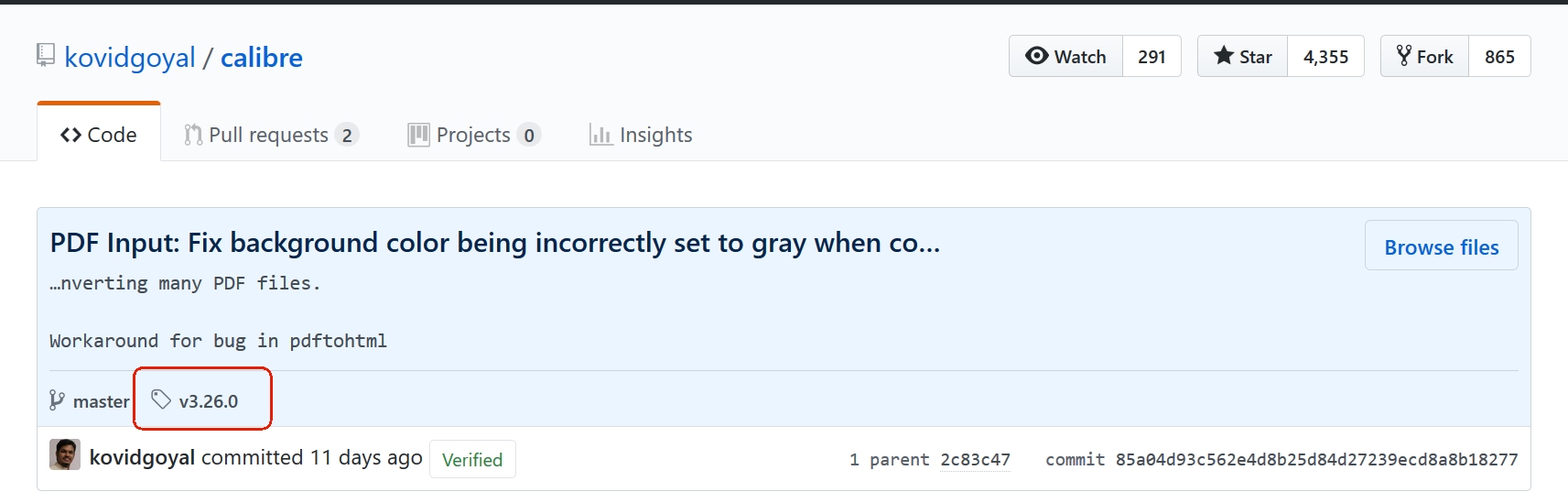Open the kovidgoyal user profile link

coord(130,58)
